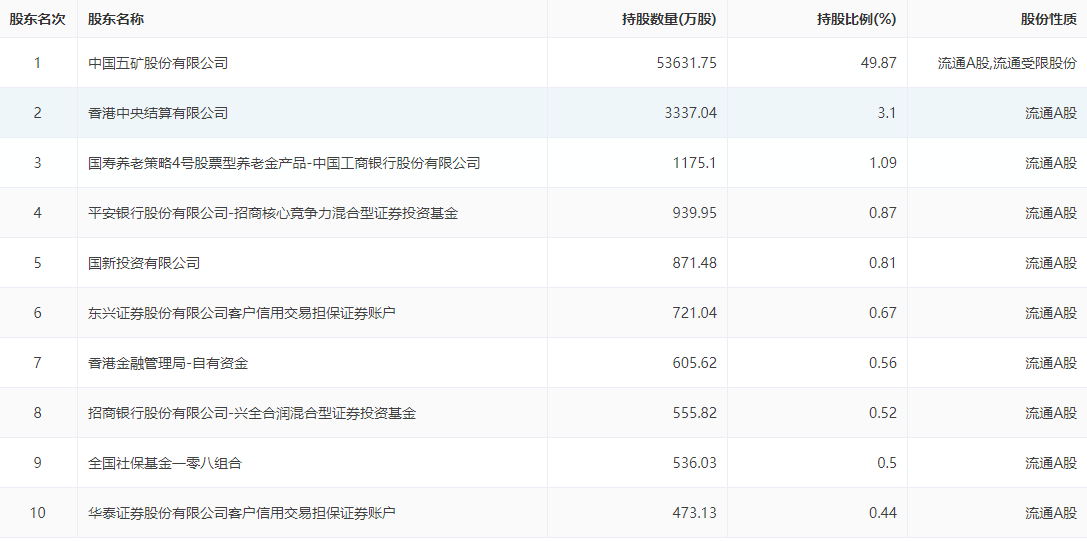1087x541 pixels.
Task: Select 平安银行-招商核心竞争力混合型证券投资基金 name
Action: [273, 213]
